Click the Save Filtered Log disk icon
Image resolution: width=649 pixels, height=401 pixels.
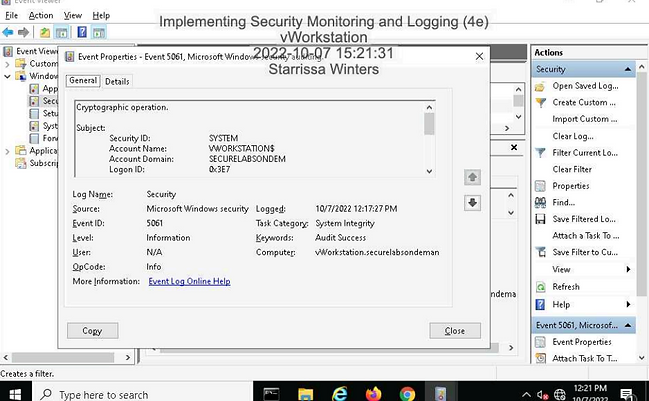pyautogui.click(x=540, y=219)
